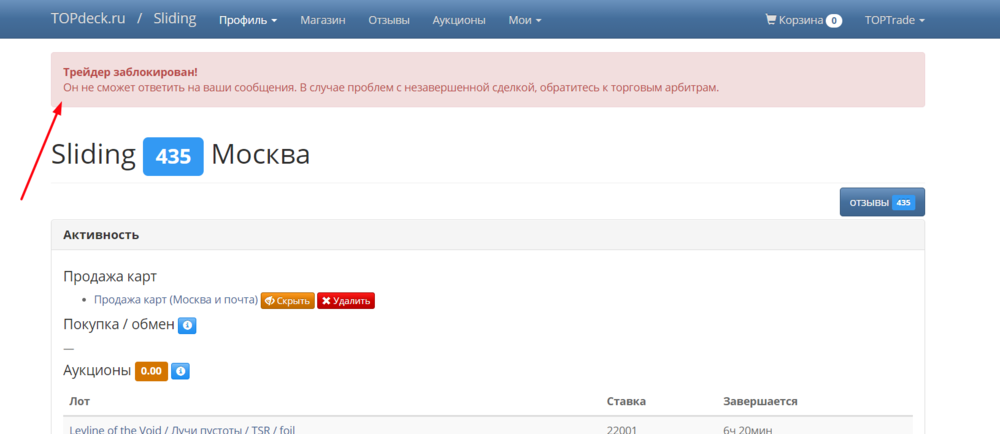Expand the TOPTrade account menu
Image resolution: width=1000 pixels, height=434 pixels.
tap(895, 20)
